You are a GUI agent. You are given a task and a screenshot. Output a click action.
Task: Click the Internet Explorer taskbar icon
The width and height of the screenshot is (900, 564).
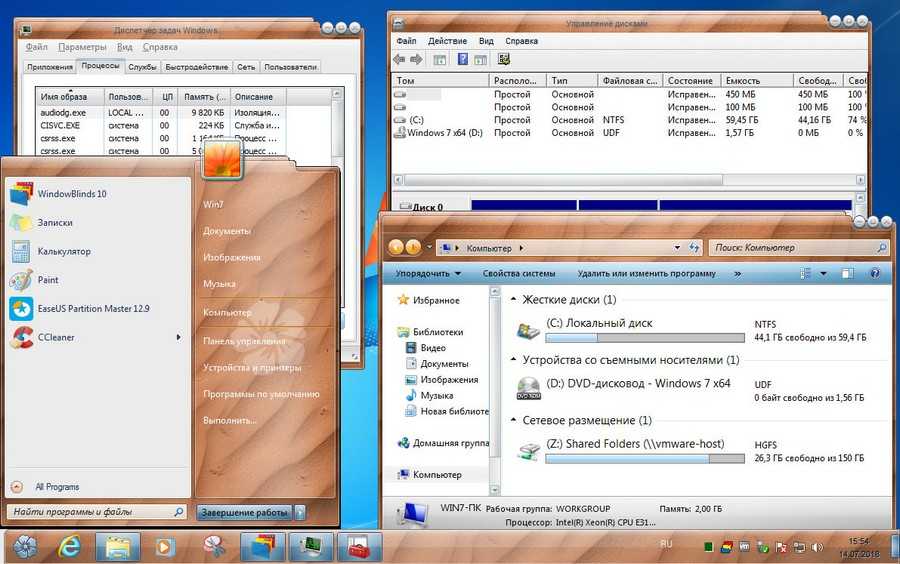(70, 547)
